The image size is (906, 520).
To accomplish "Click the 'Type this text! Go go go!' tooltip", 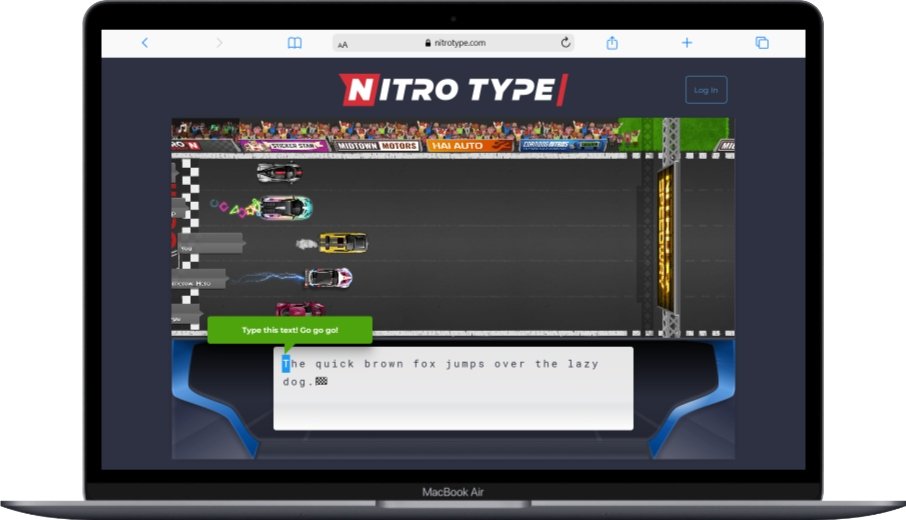I will tap(290, 330).
